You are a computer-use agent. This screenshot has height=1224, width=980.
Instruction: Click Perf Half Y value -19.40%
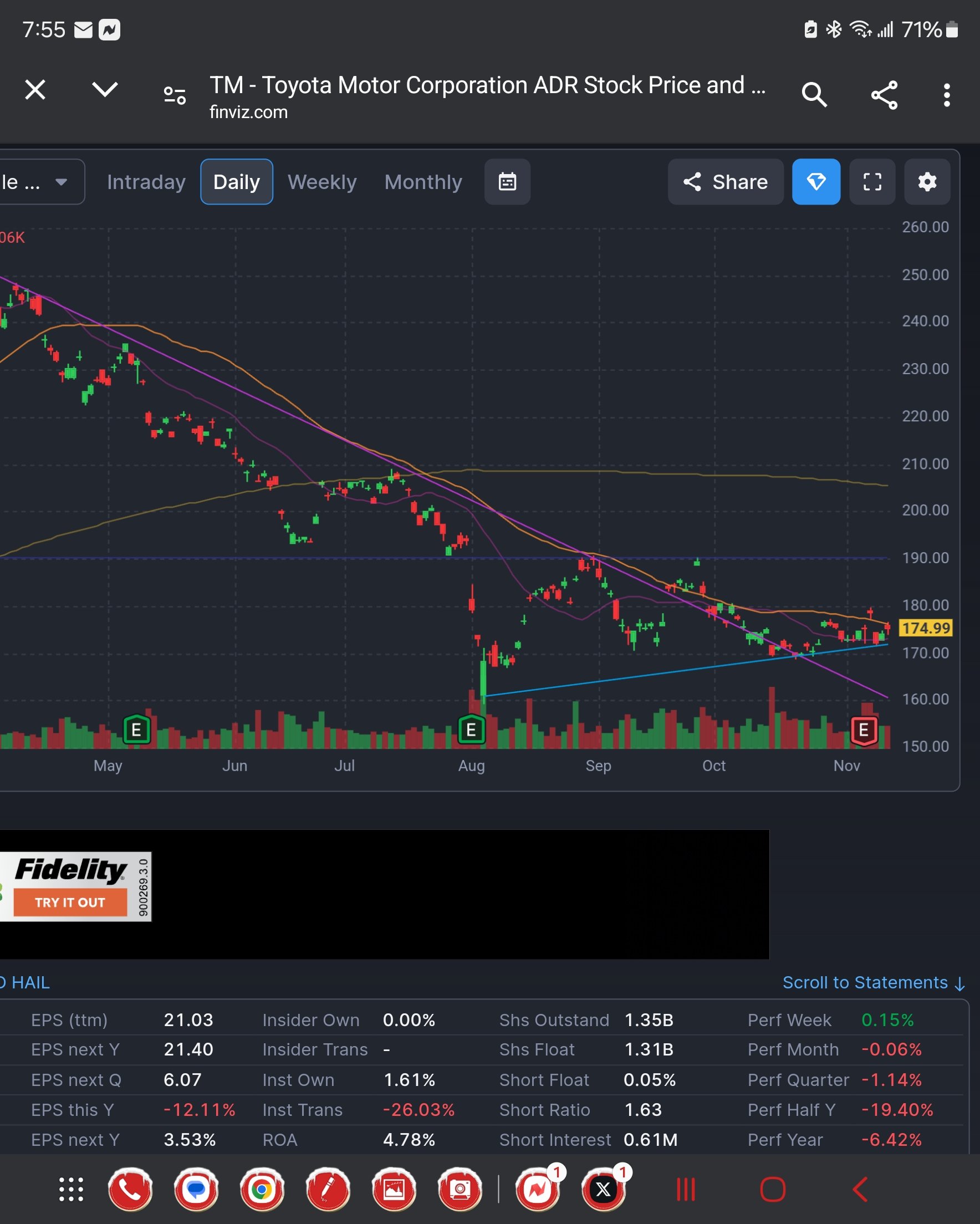897,1110
